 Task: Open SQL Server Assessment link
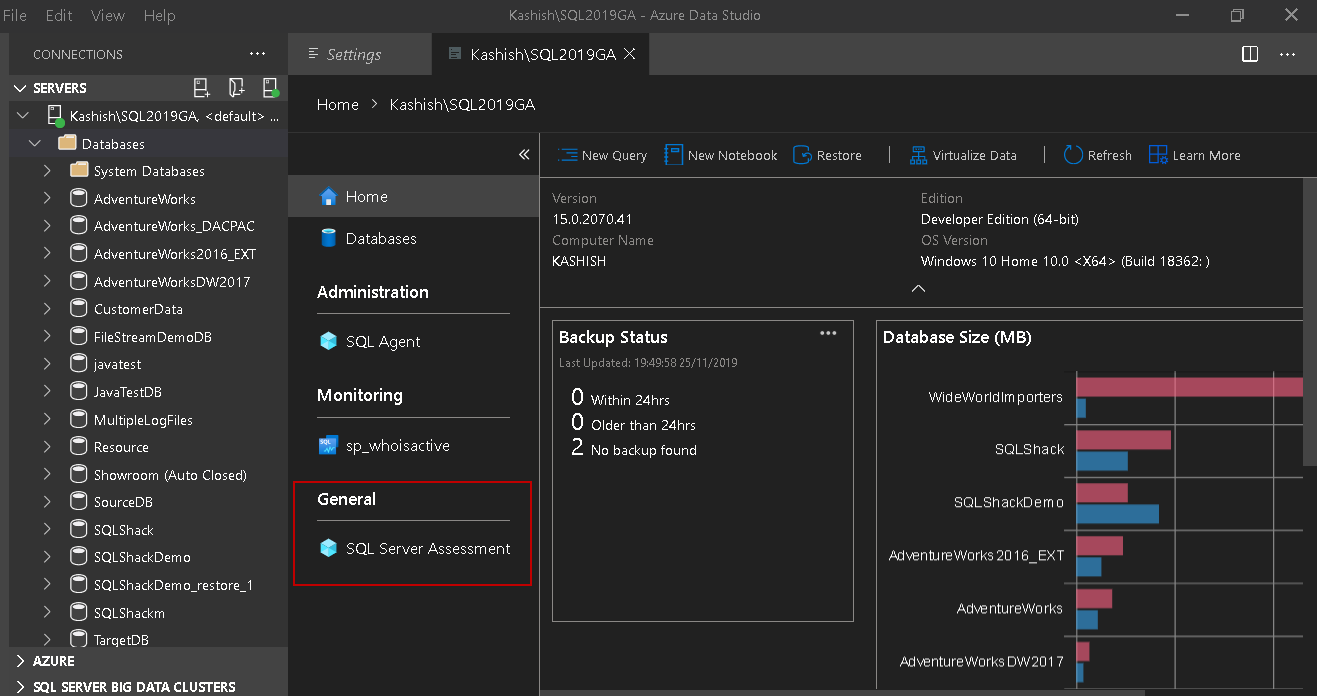(x=427, y=549)
